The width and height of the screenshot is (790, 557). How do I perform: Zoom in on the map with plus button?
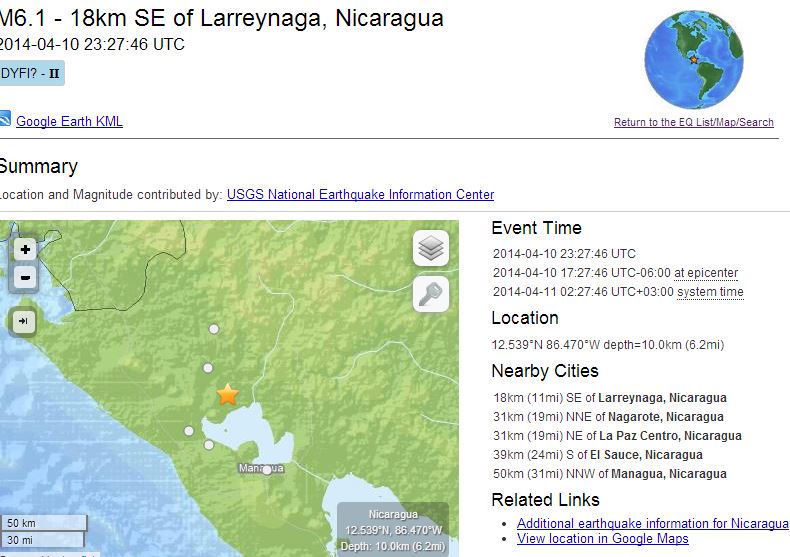point(25,249)
